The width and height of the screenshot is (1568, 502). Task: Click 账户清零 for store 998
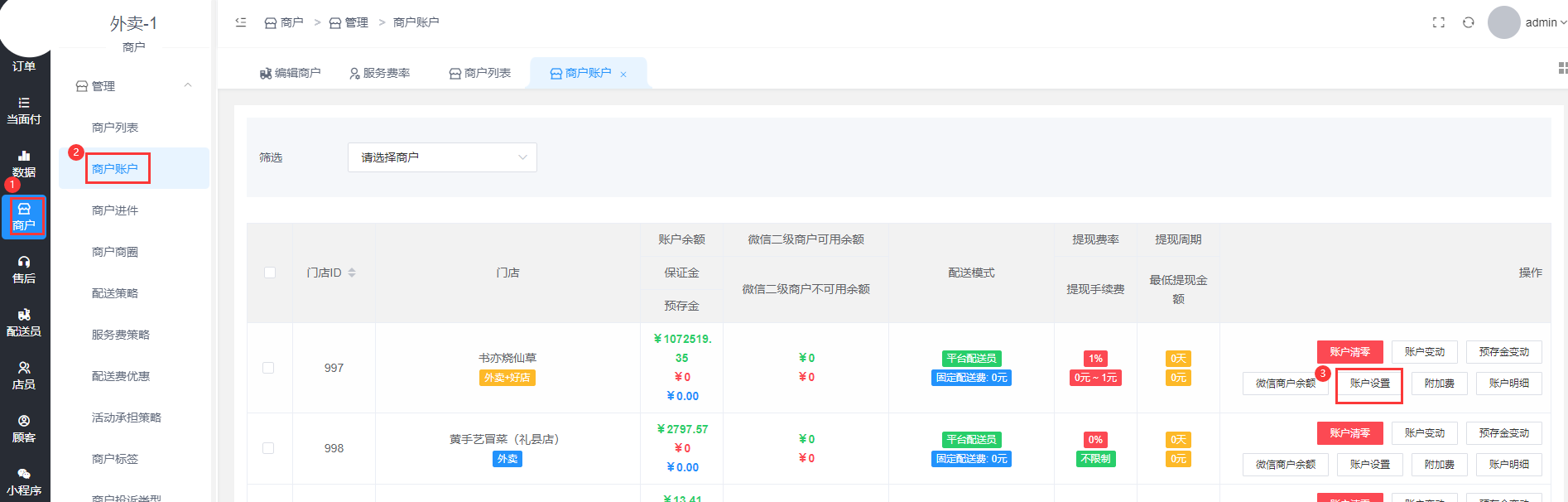(1350, 433)
